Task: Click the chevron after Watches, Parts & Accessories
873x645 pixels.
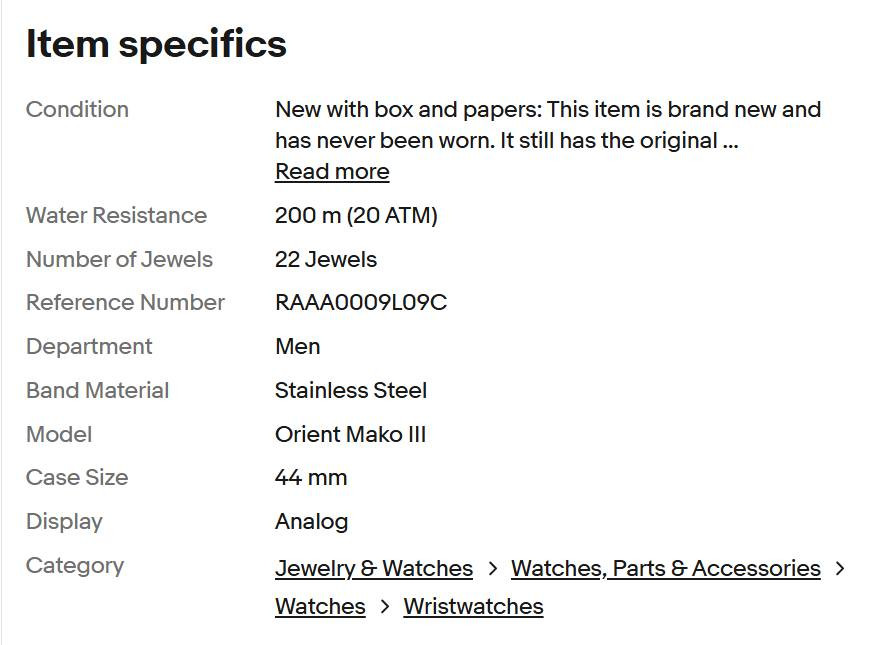Action: coord(840,568)
